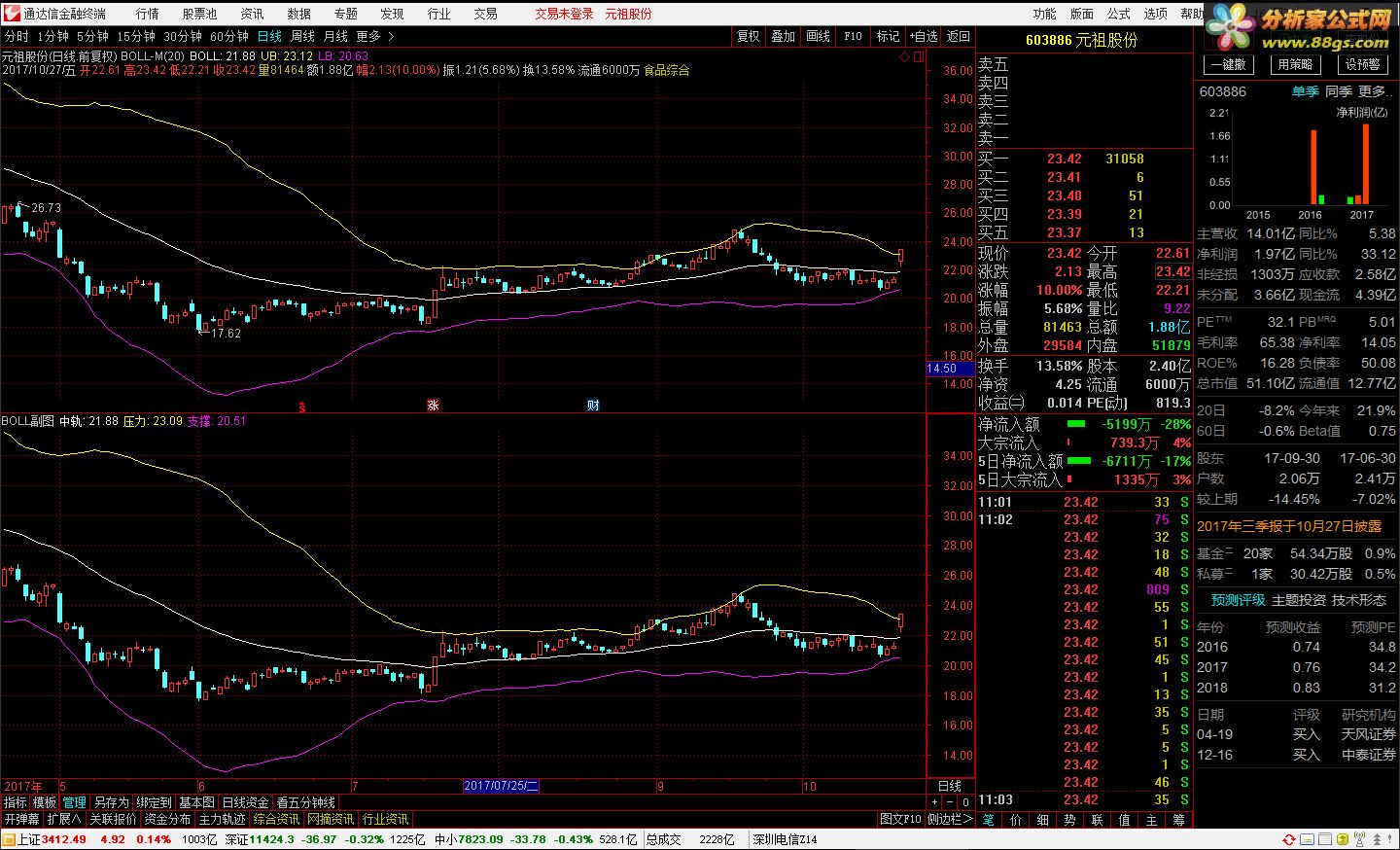
Task: Open 综合资讯 news tab
Action: coord(277,819)
